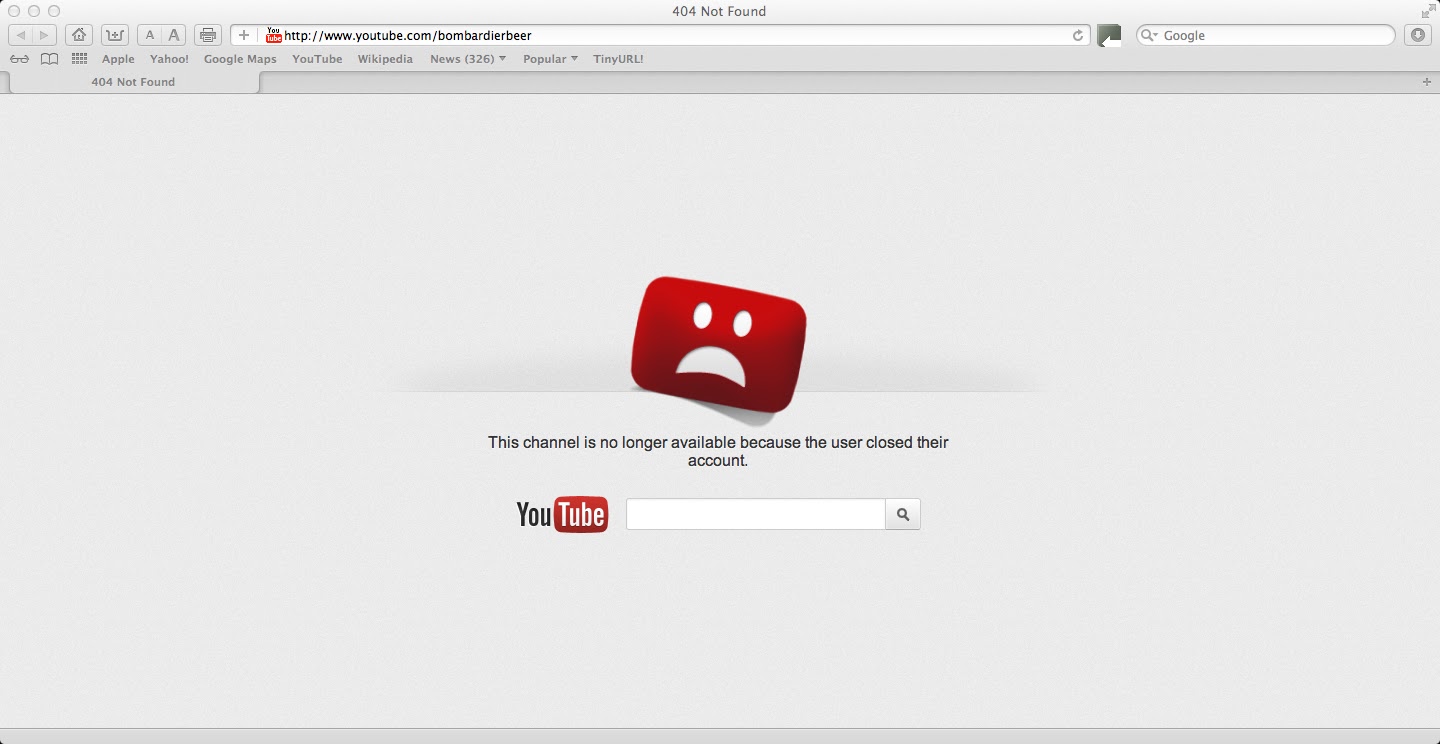Open the Wikipedia bookmark
The height and width of the screenshot is (744, 1440).
[x=385, y=59]
